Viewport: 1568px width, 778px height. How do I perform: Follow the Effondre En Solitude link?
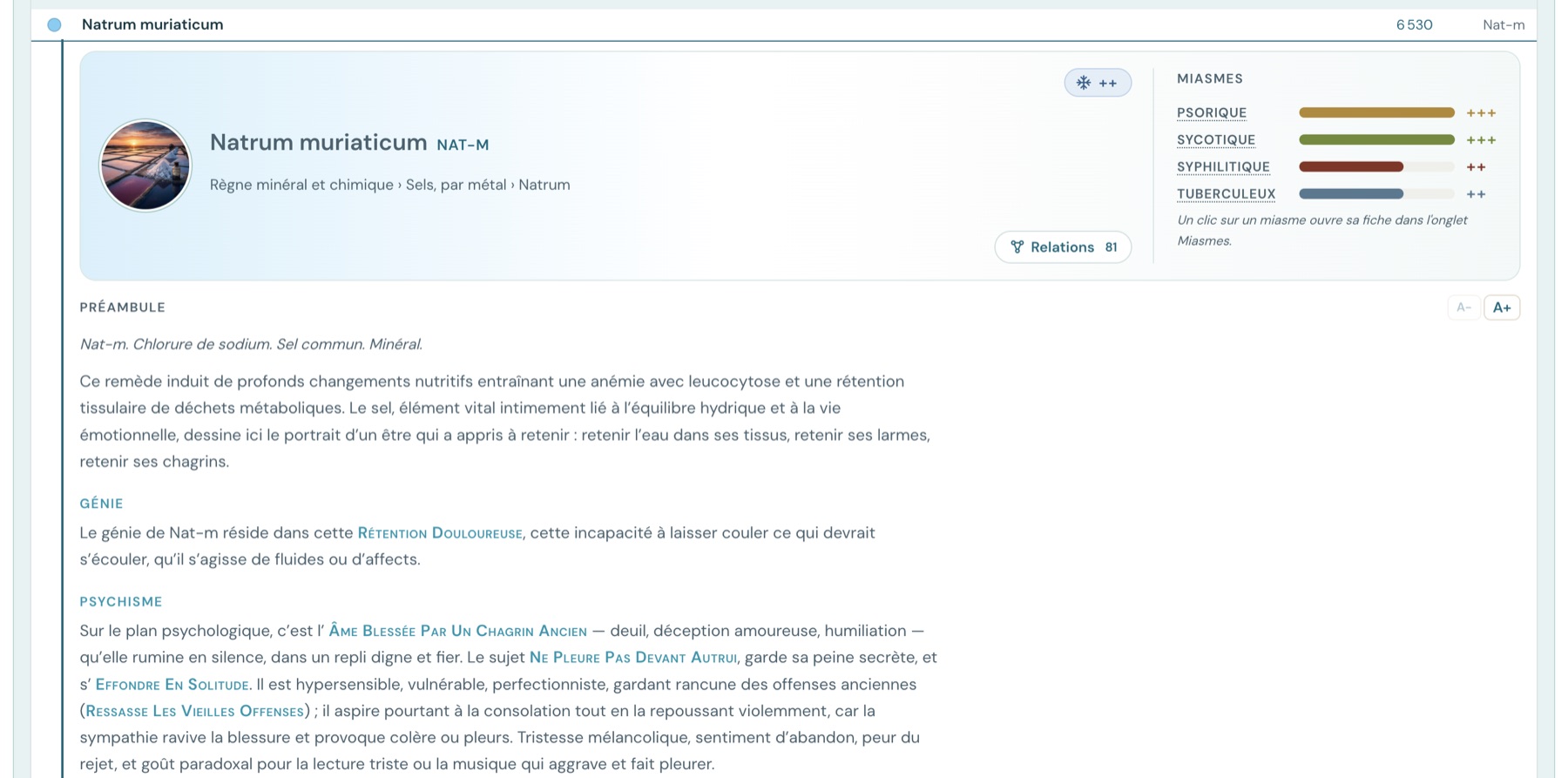172,685
